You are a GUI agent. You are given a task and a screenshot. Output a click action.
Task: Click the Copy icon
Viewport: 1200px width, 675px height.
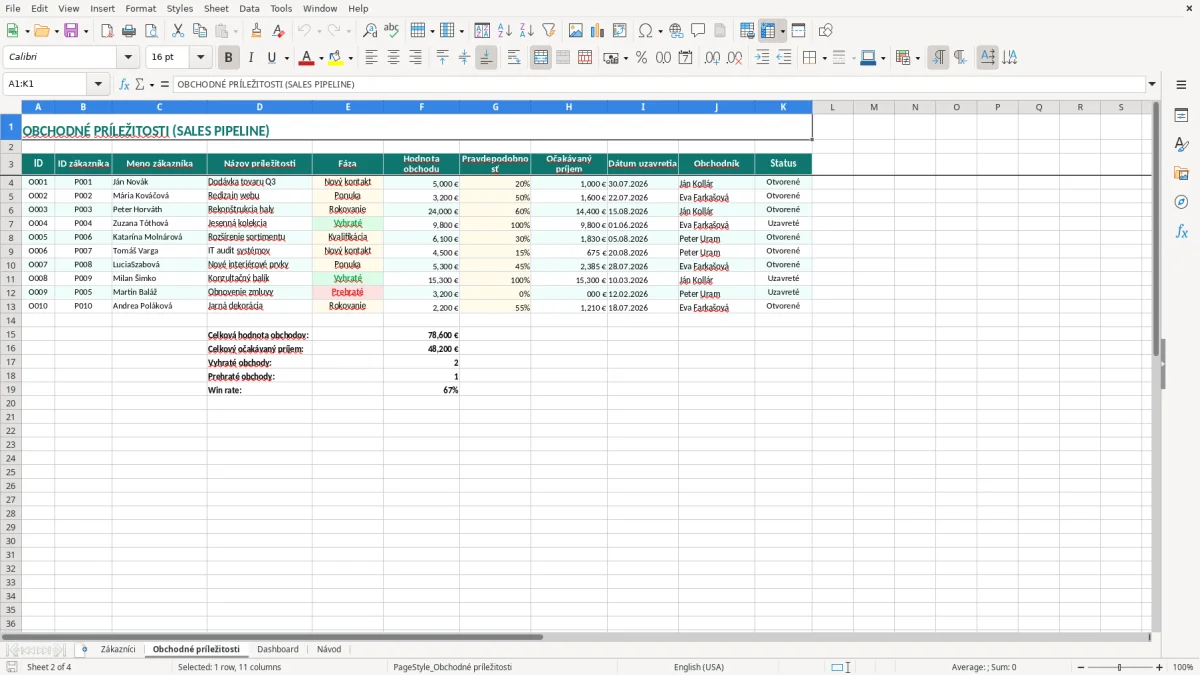[x=200, y=31]
